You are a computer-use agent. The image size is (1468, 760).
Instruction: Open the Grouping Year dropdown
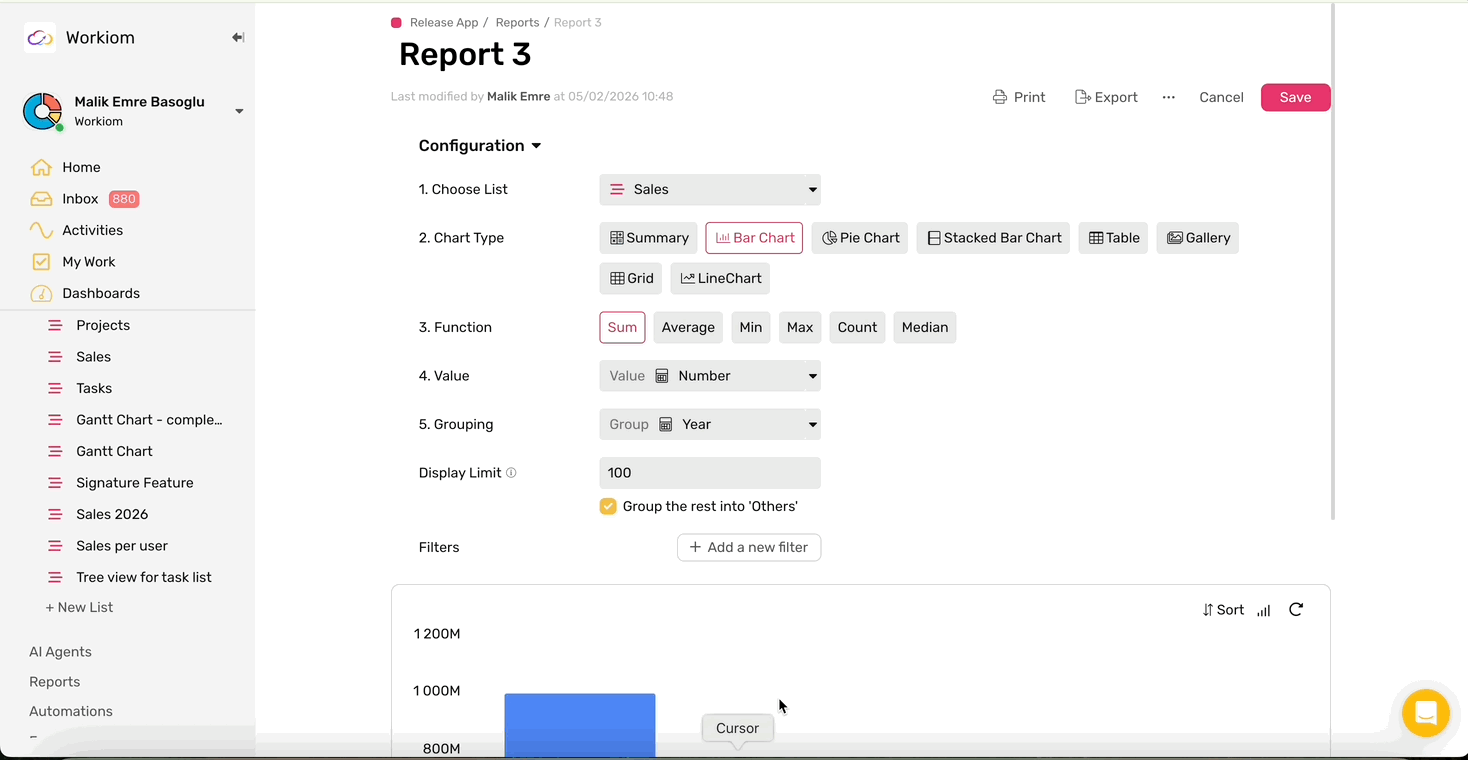pyautogui.click(x=710, y=424)
